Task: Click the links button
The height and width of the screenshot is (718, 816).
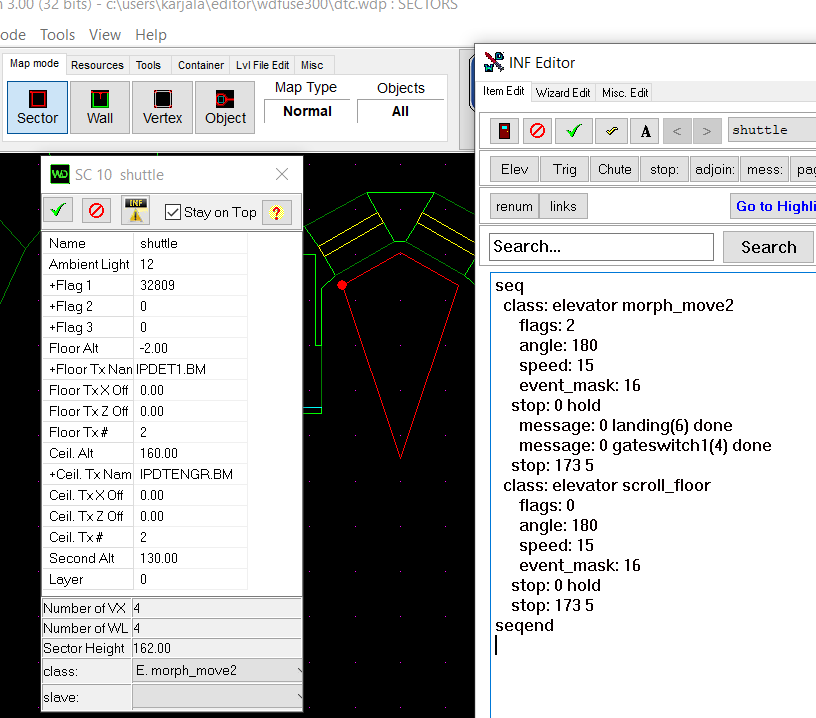Action: click(563, 206)
